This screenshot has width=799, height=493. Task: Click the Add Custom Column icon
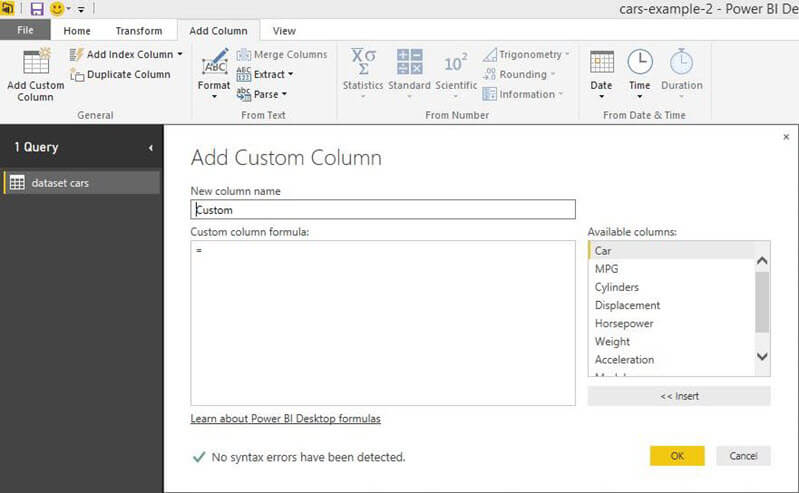click(x=35, y=62)
